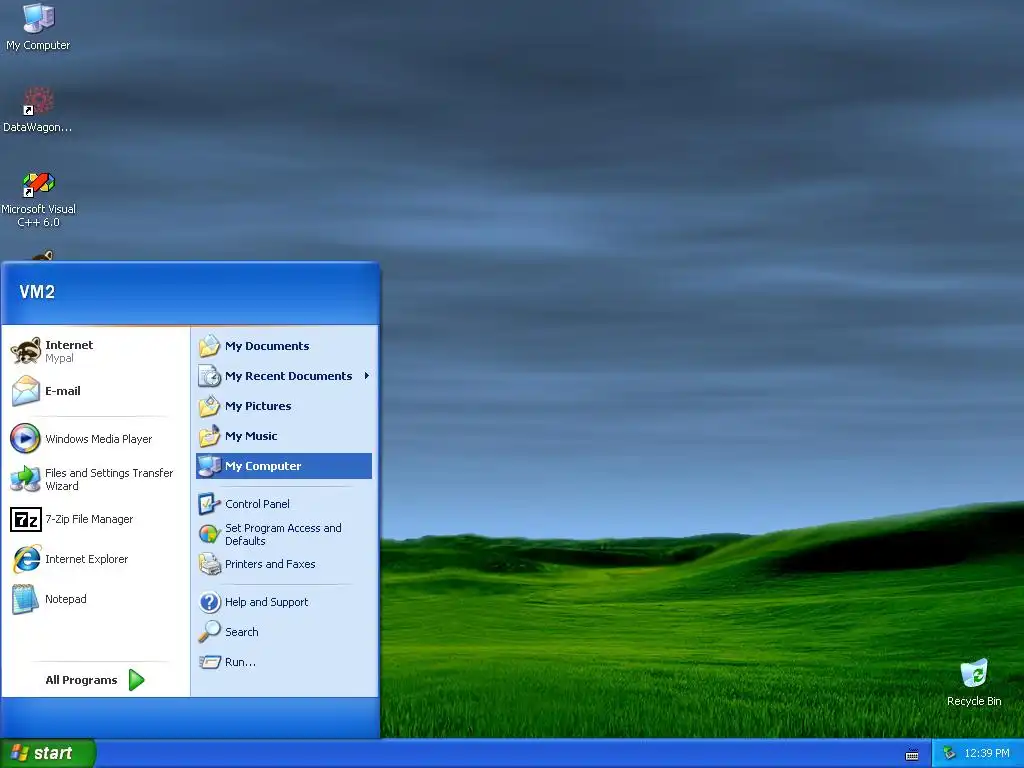Image resolution: width=1024 pixels, height=768 pixels.
Task: Open Internet Explorer blue e icon
Action: tap(26, 559)
